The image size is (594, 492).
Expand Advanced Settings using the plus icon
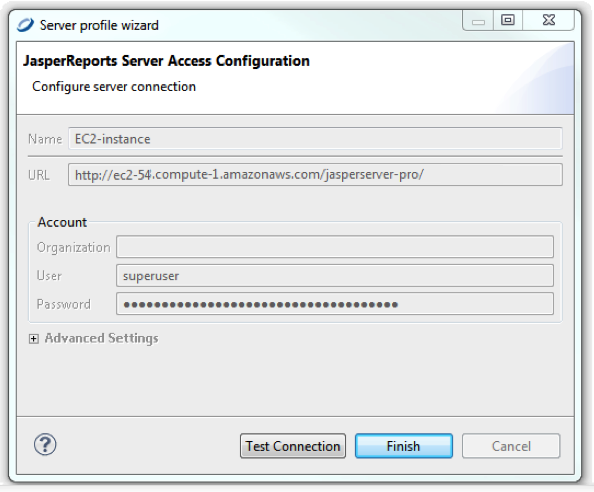coord(34,339)
